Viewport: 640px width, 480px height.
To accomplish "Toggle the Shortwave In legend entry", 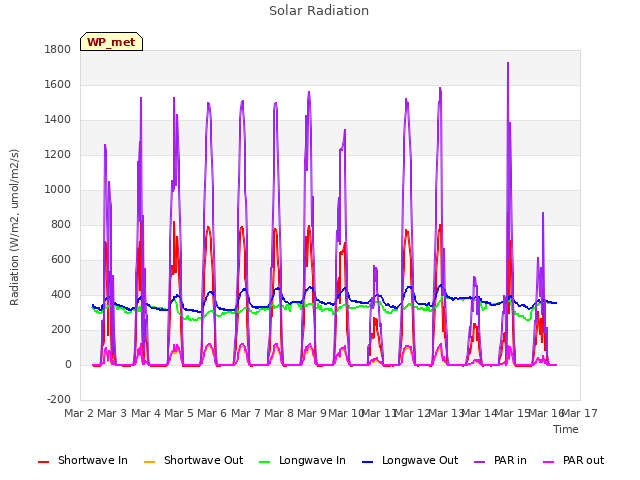I will tap(83, 460).
